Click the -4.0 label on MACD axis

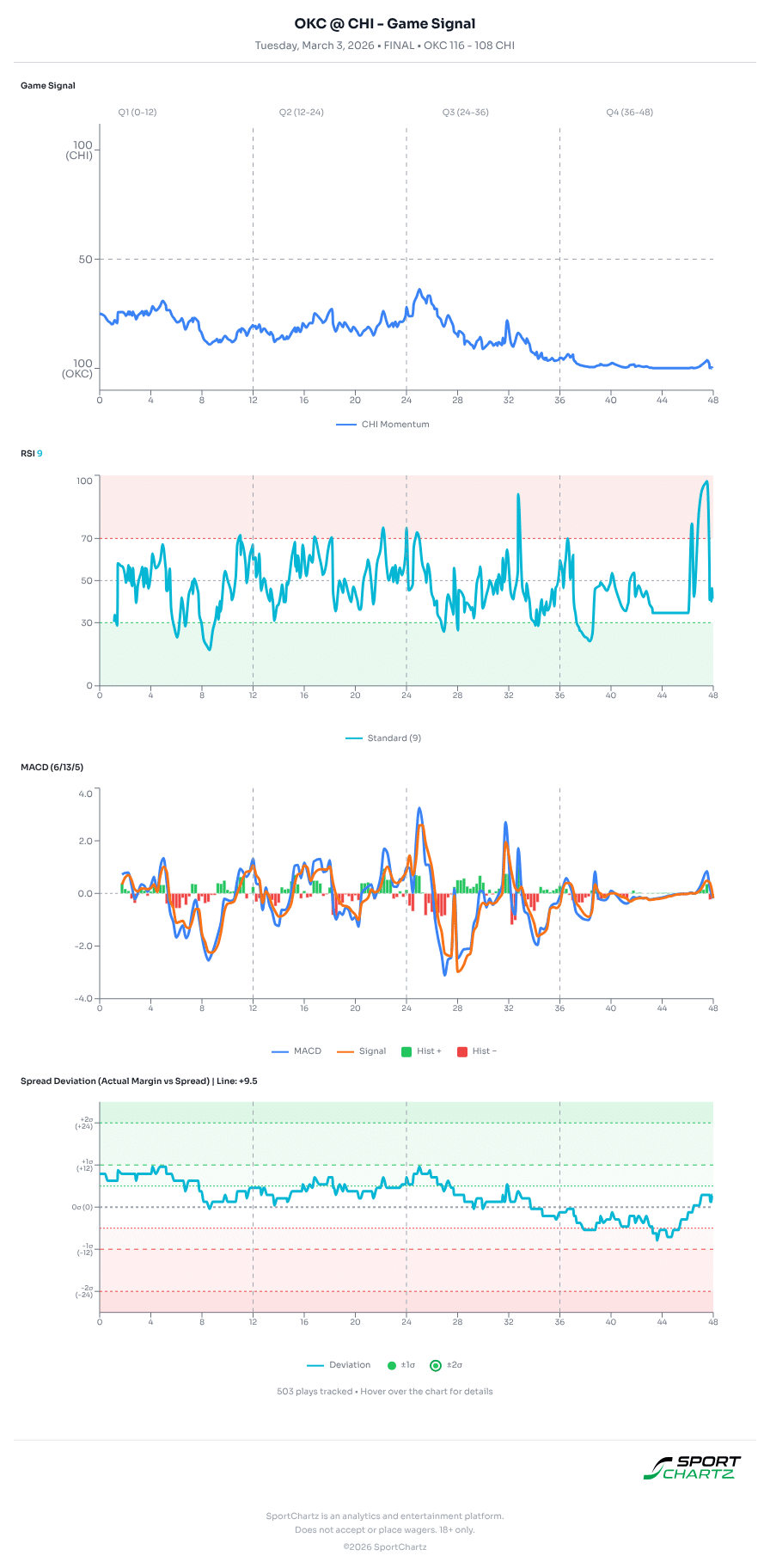(x=83, y=998)
